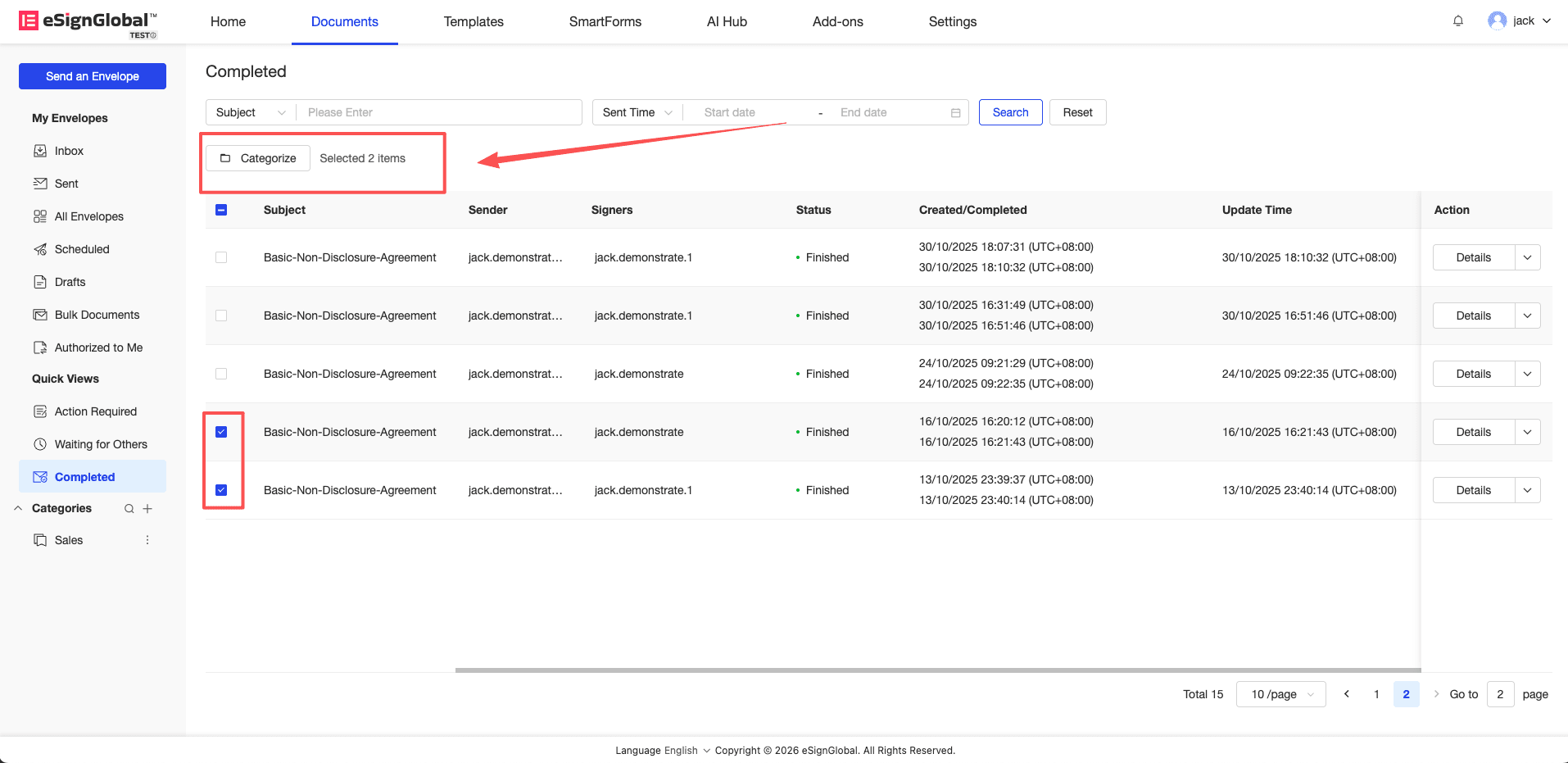Image resolution: width=1568 pixels, height=763 pixels.
Task: Toggle the select-all checkbox in header
Action: tap(221, 210)
